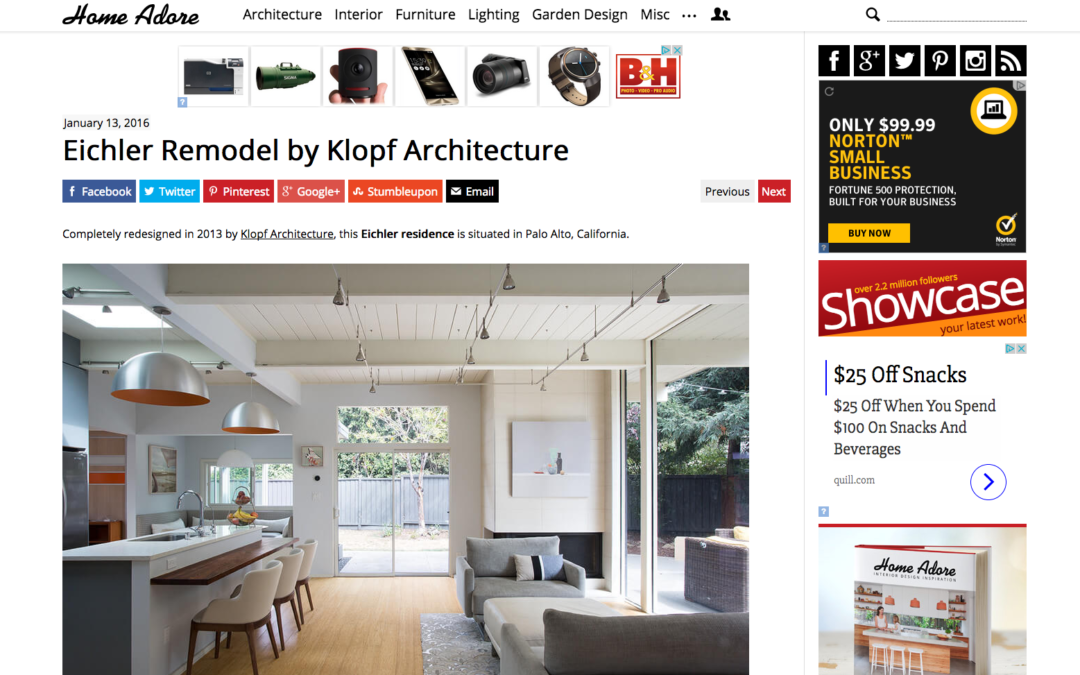Click into the search input field
1080x675 pixels.
(x=956, y=14)
